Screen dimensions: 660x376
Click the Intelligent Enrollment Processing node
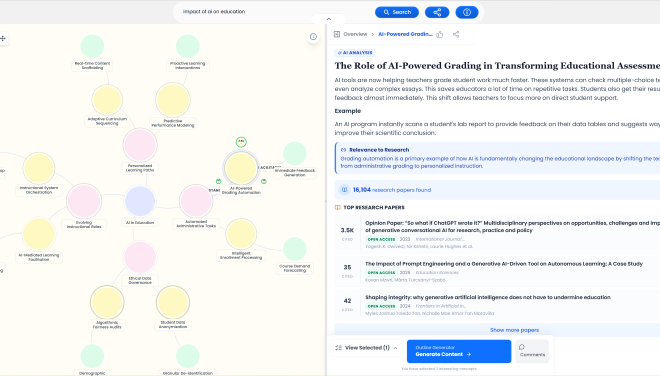[x=241, y=234]
